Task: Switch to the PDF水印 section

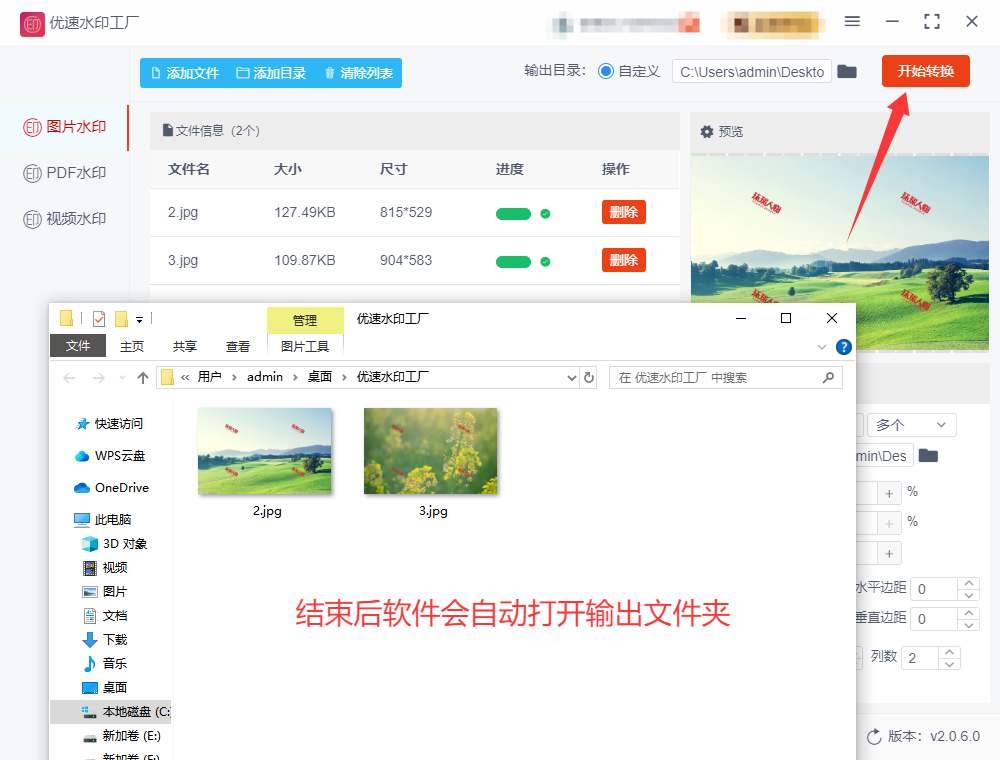Action: coord(64,173)
